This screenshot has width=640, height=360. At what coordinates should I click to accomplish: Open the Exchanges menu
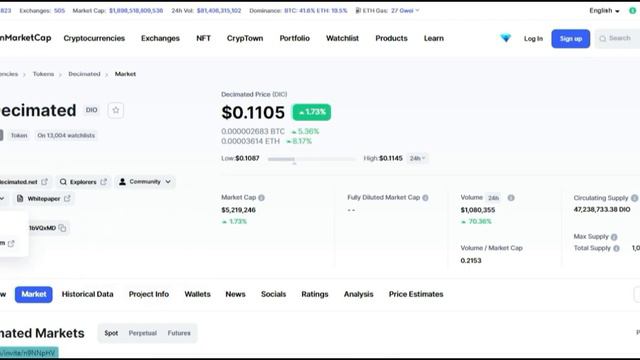pyautogui.click(x=160, y=38)
